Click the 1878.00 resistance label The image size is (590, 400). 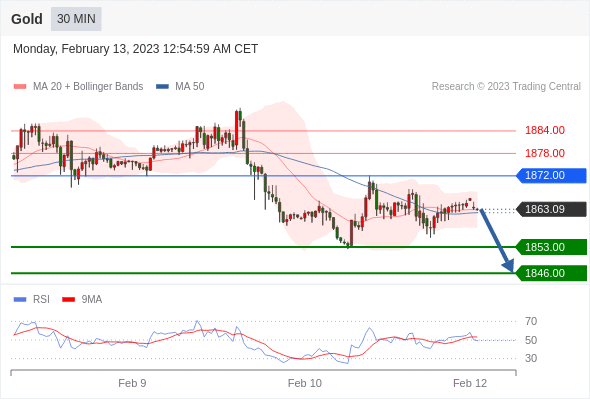click(x=545, y=154)
